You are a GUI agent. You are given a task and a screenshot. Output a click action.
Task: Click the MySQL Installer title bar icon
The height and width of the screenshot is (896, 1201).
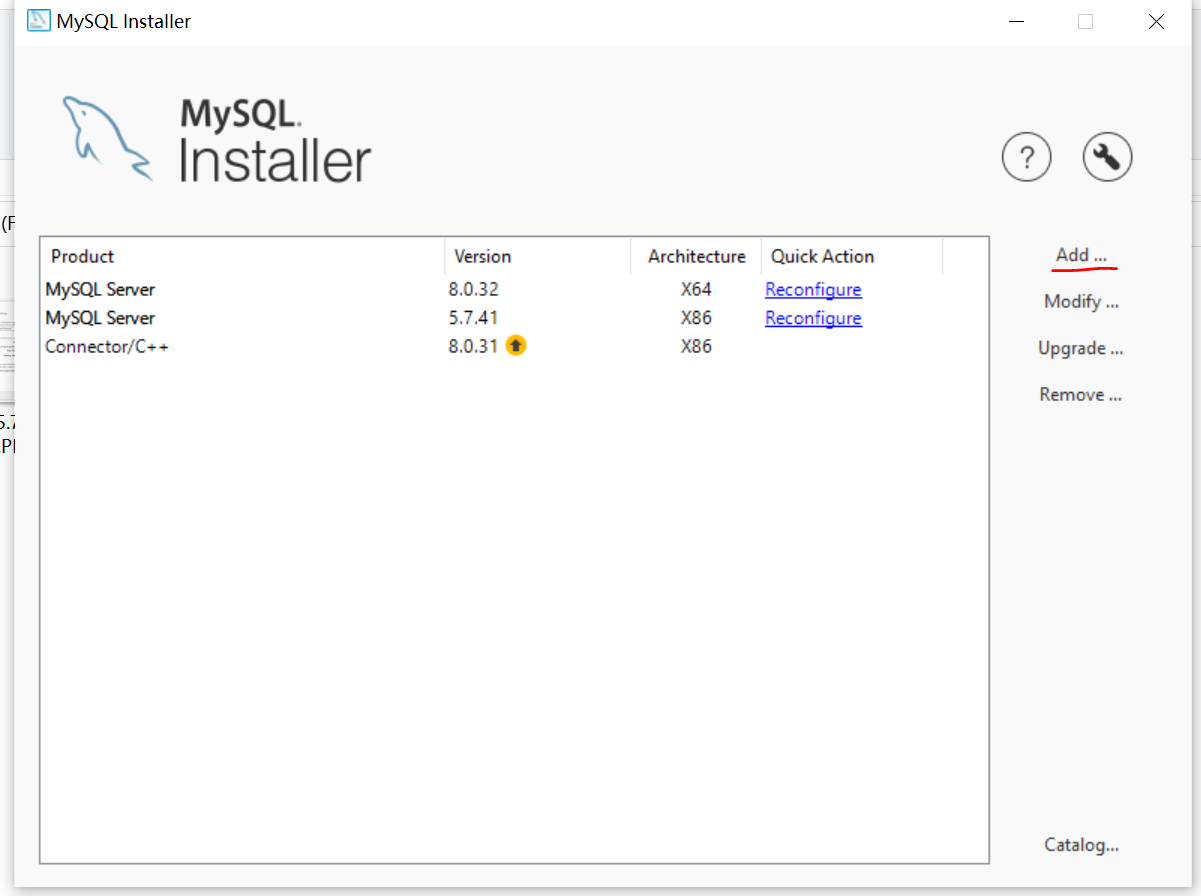[x=39, y=21]
